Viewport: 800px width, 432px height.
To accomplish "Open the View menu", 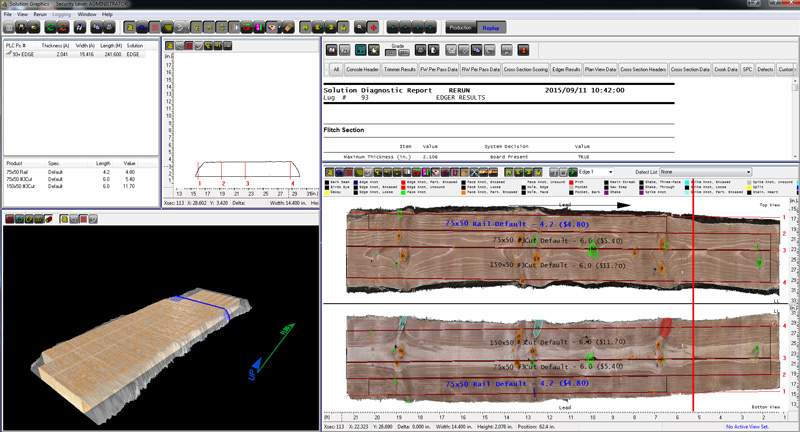I will tap(22, 14).
